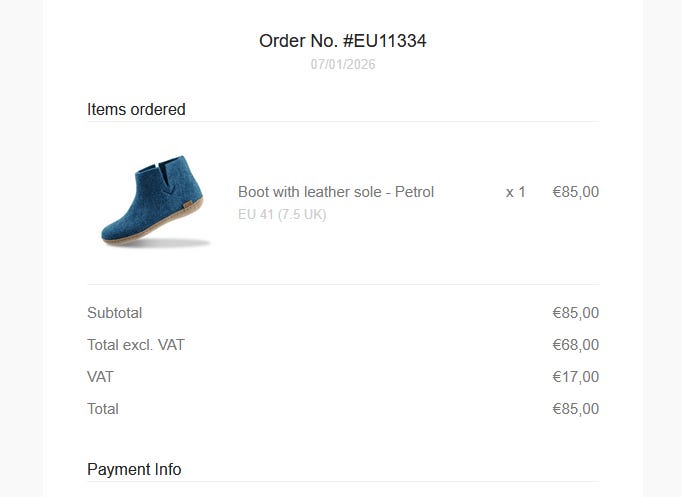
Task: Click the Subtotal row's €85,00 amount
Action: coord(575,313)
